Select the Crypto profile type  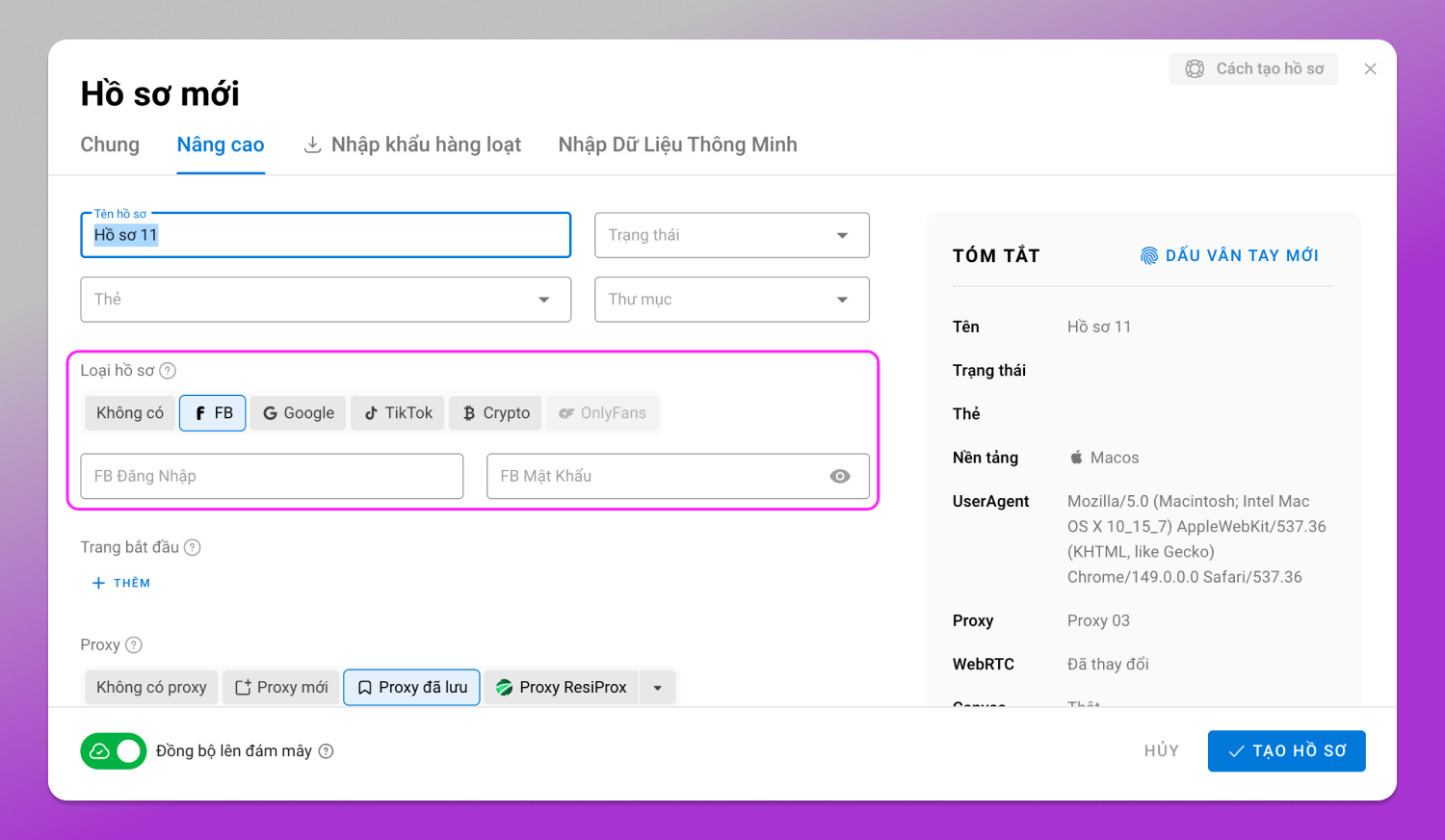pos(496,413)
